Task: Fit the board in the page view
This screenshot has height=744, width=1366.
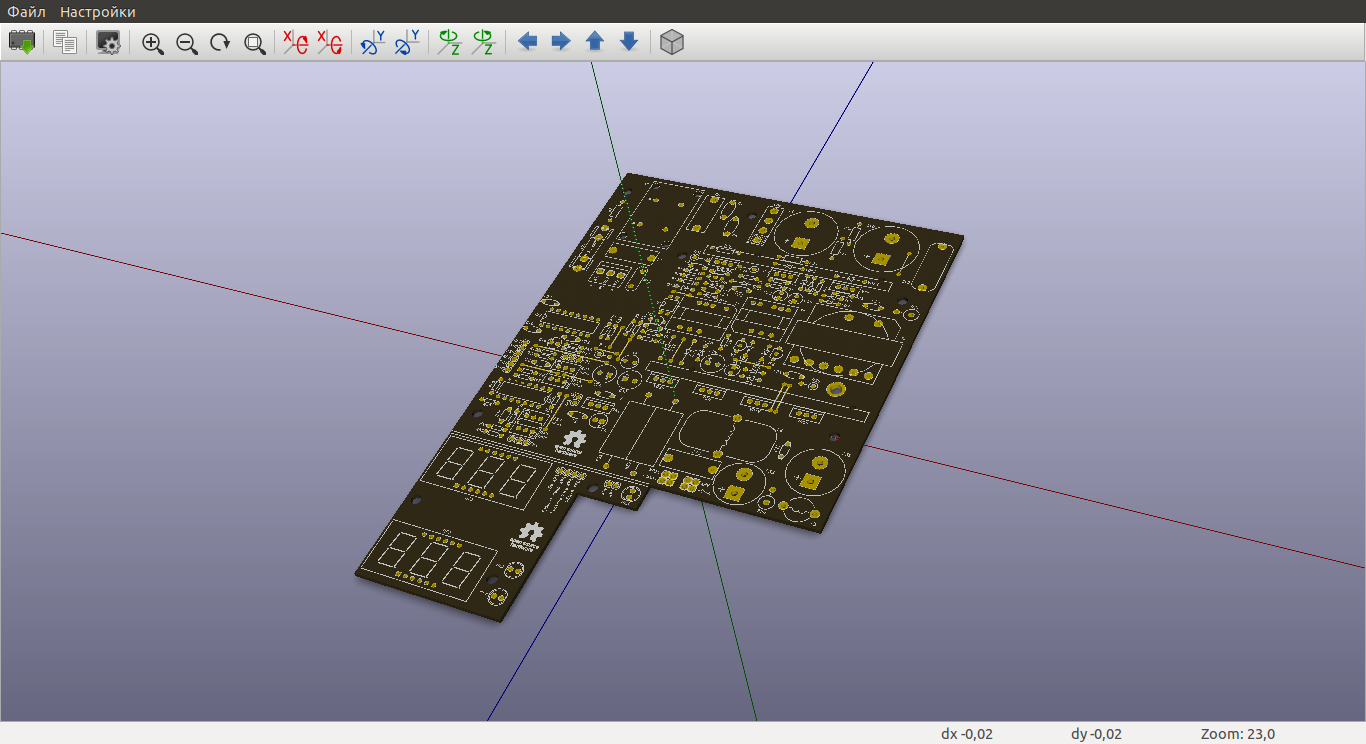Action: tap(255, 42)
